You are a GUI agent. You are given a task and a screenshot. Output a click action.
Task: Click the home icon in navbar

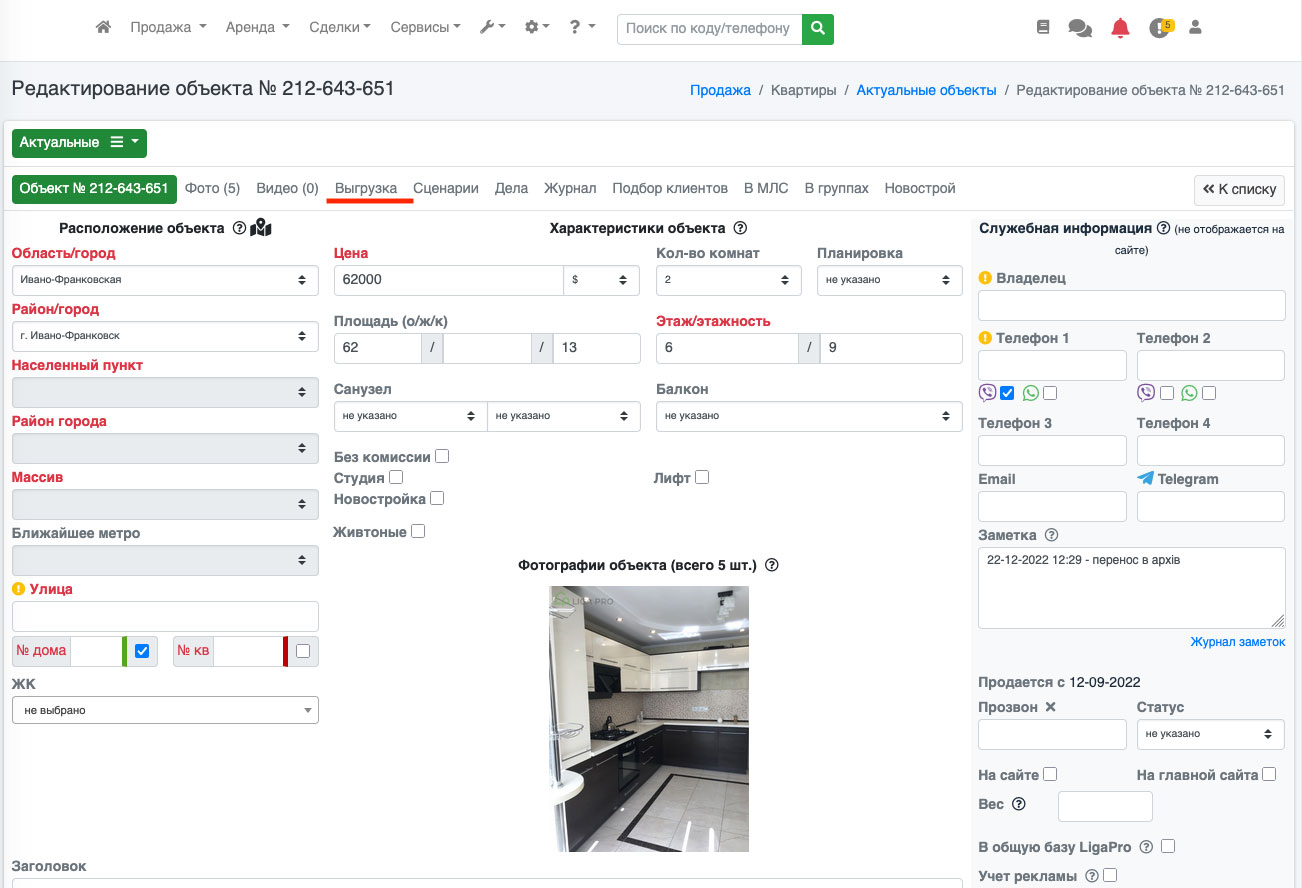pyautogui.click(x=103, y=28)
